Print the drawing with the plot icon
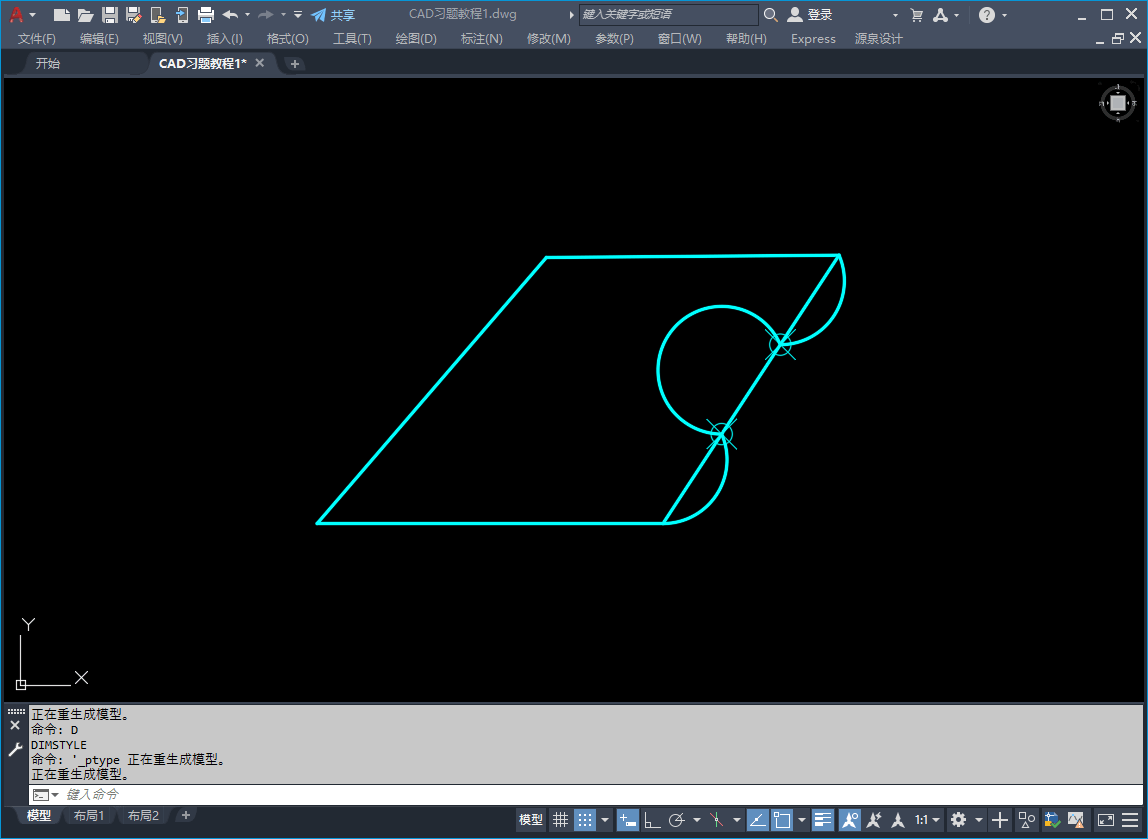1148x839 pixels. (x=206, y=15)
